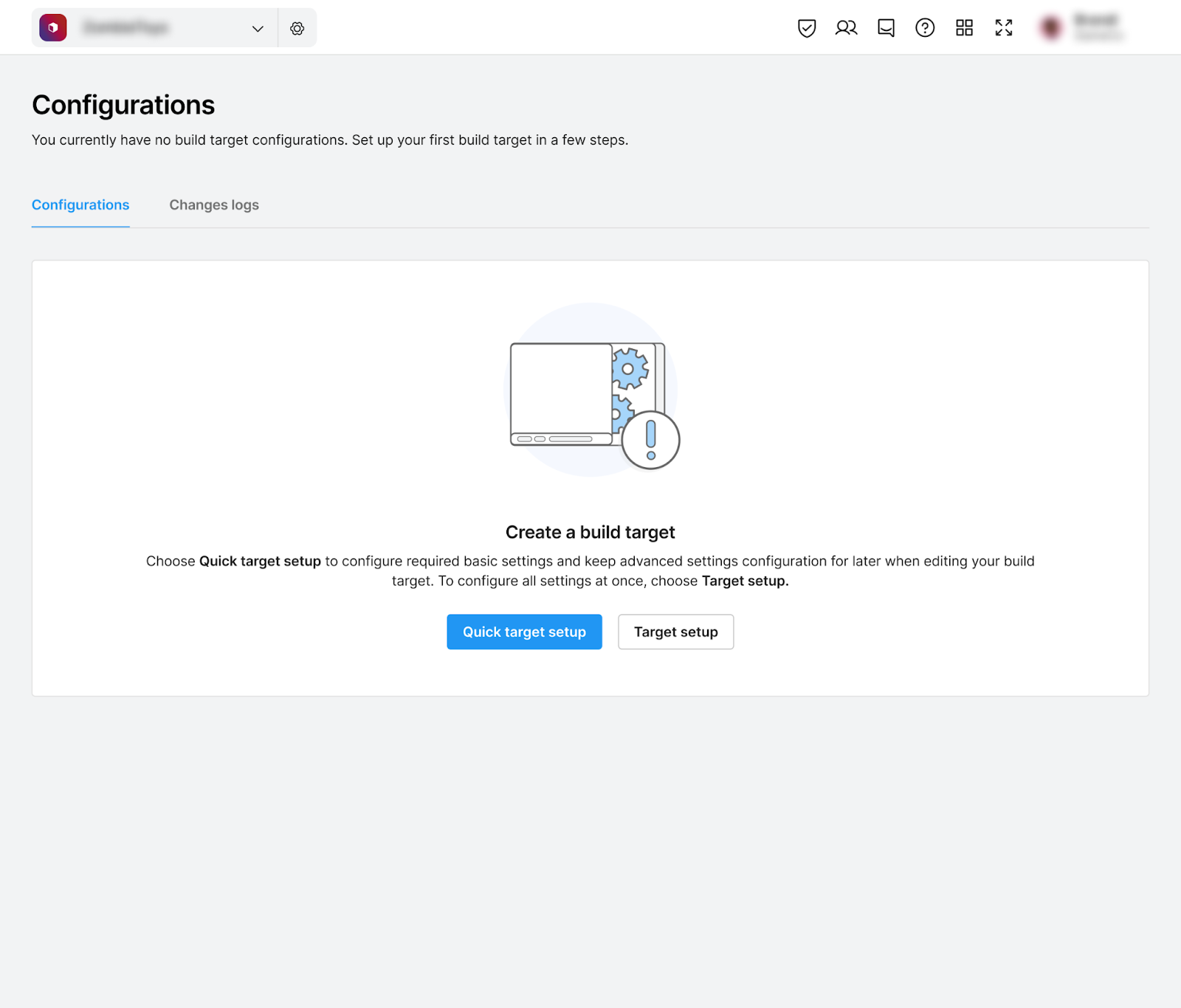Click the exclamation mark circle in illustration
Screen dimensions: 1181x1008
pyautogui.click(x=650, y=441)
